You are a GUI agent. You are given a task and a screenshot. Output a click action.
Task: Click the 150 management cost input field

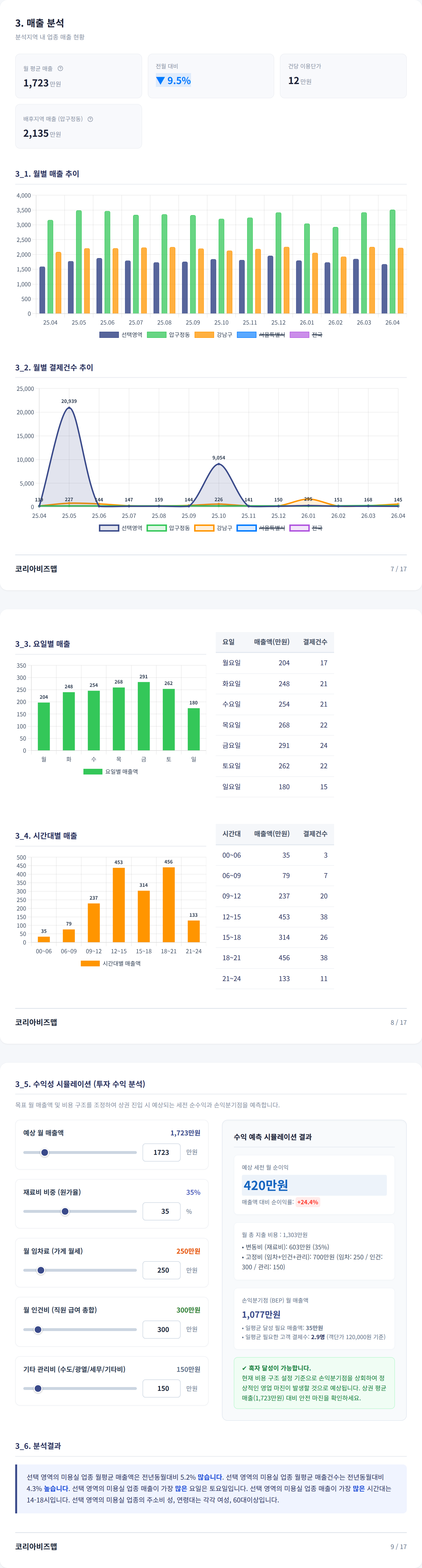tap(161, 1389)
